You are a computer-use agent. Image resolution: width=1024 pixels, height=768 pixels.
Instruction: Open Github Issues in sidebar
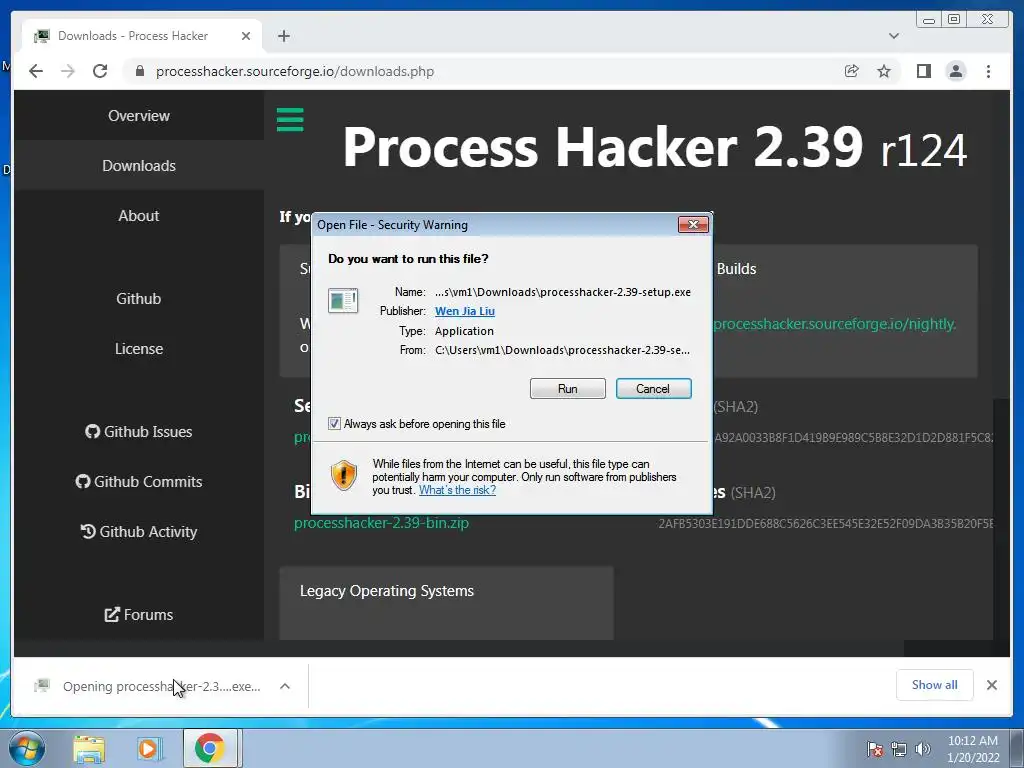(138, 432)
